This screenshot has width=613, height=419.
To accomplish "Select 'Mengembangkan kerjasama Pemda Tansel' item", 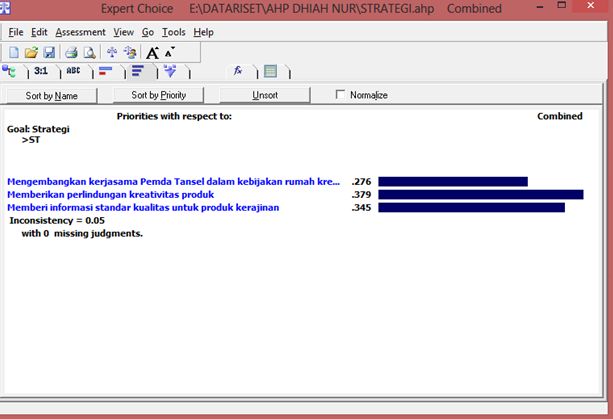I will tap(173, 182).
